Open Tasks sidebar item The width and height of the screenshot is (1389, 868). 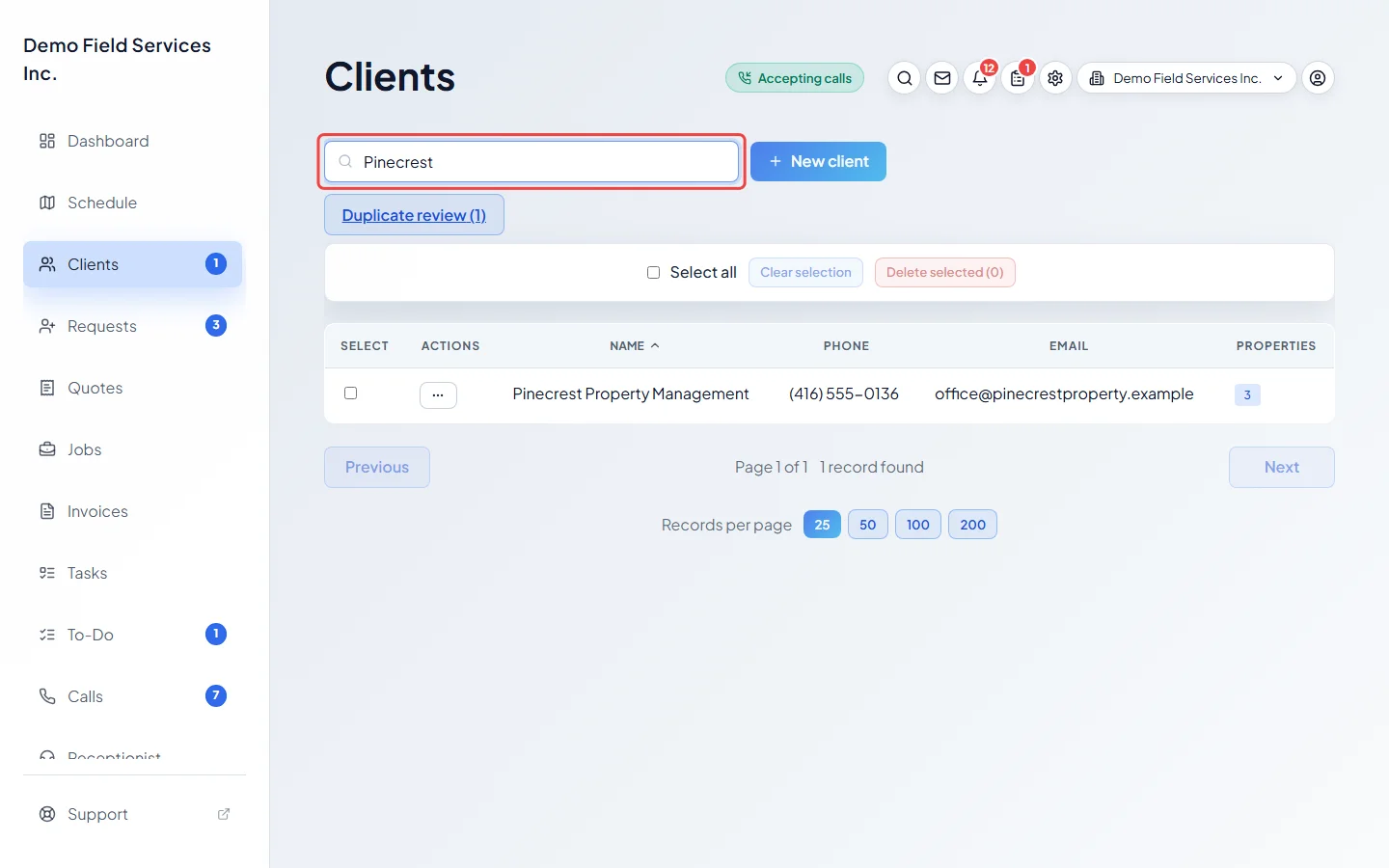[133, 573]
